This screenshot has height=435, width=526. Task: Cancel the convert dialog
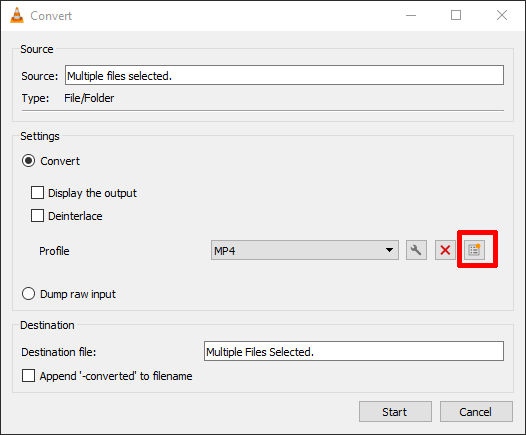point(476,412)
